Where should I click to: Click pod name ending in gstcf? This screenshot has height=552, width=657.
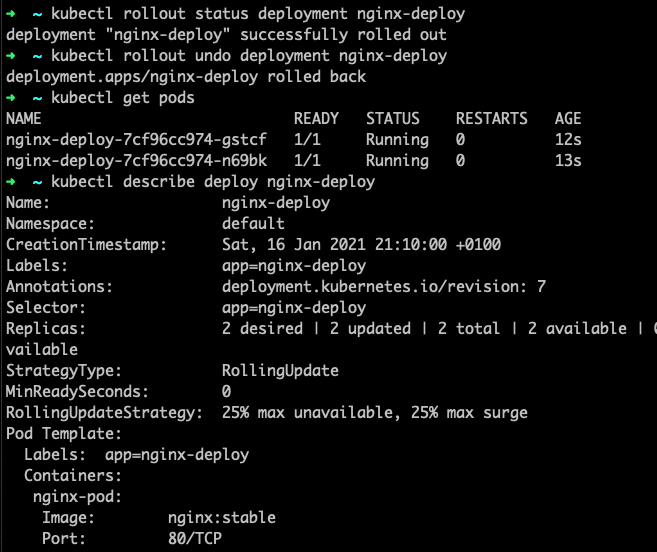(x=136, y=140)
